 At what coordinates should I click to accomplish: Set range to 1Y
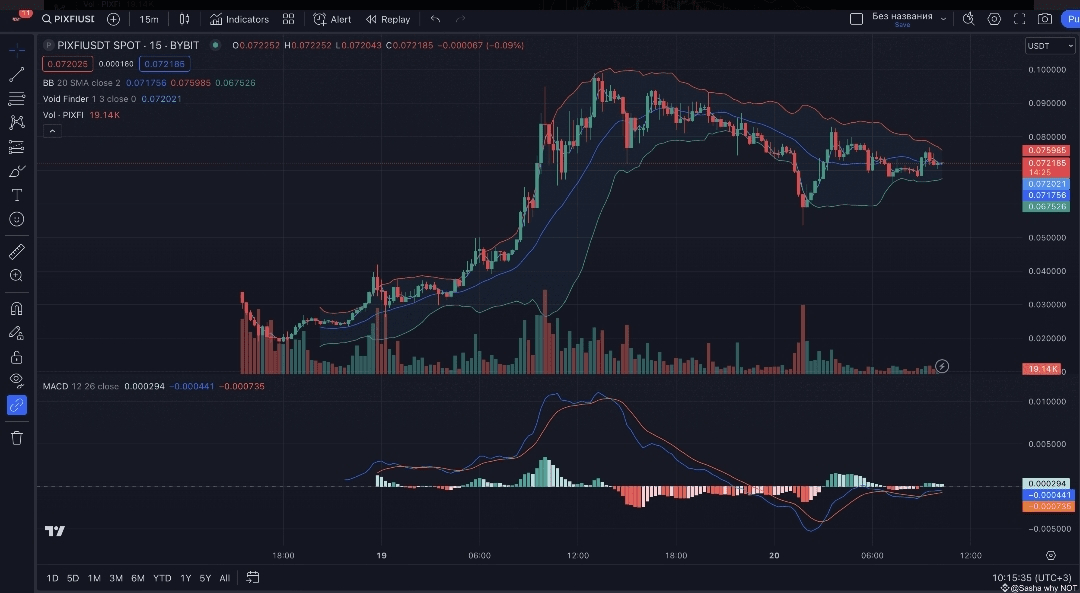coord(185,578)
